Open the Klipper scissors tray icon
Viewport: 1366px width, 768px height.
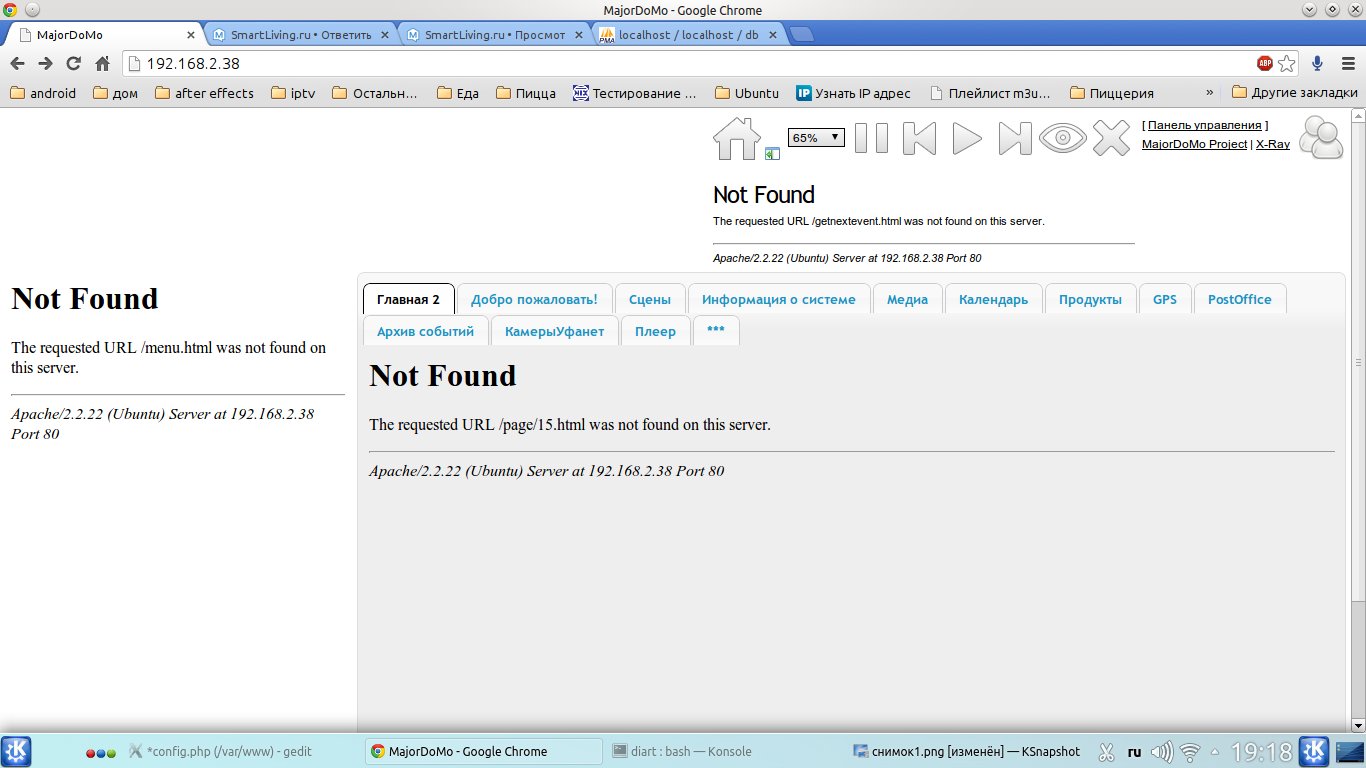coord(1106,752)
